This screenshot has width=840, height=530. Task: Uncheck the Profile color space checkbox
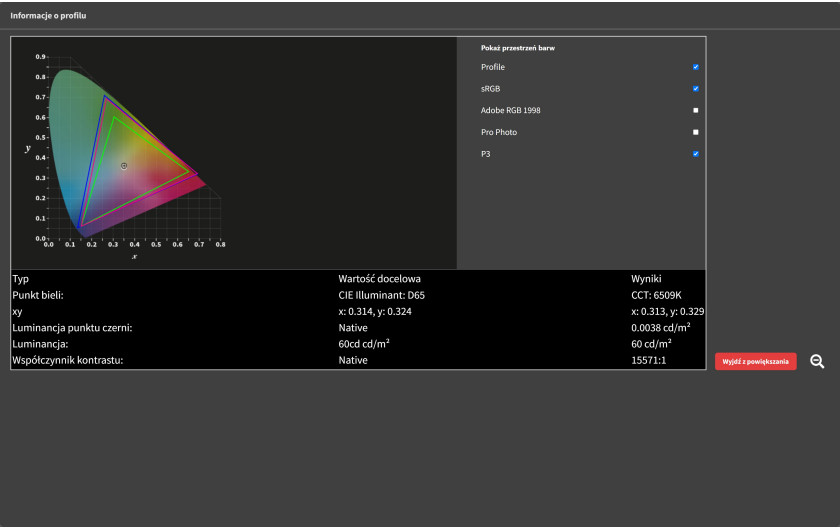(x=695, y=67)
